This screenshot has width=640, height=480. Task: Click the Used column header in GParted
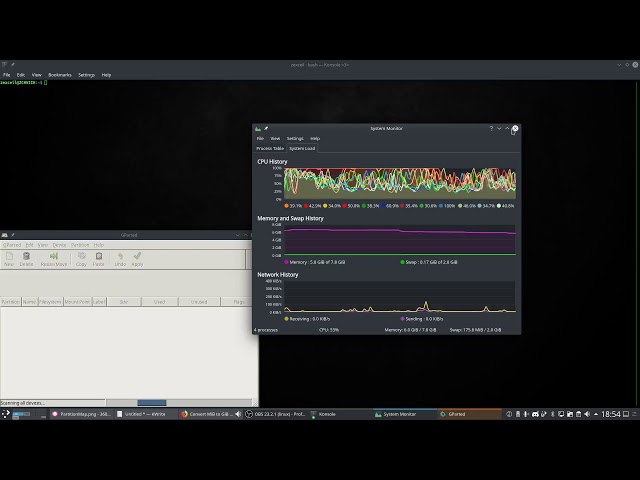click(x=160, y=302)
